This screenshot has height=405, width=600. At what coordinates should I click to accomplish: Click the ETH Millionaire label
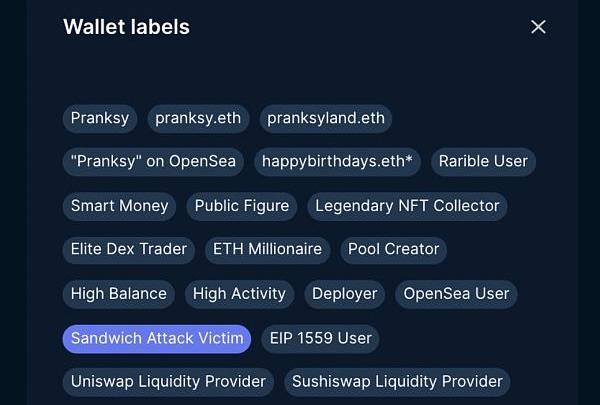point(268,250)
